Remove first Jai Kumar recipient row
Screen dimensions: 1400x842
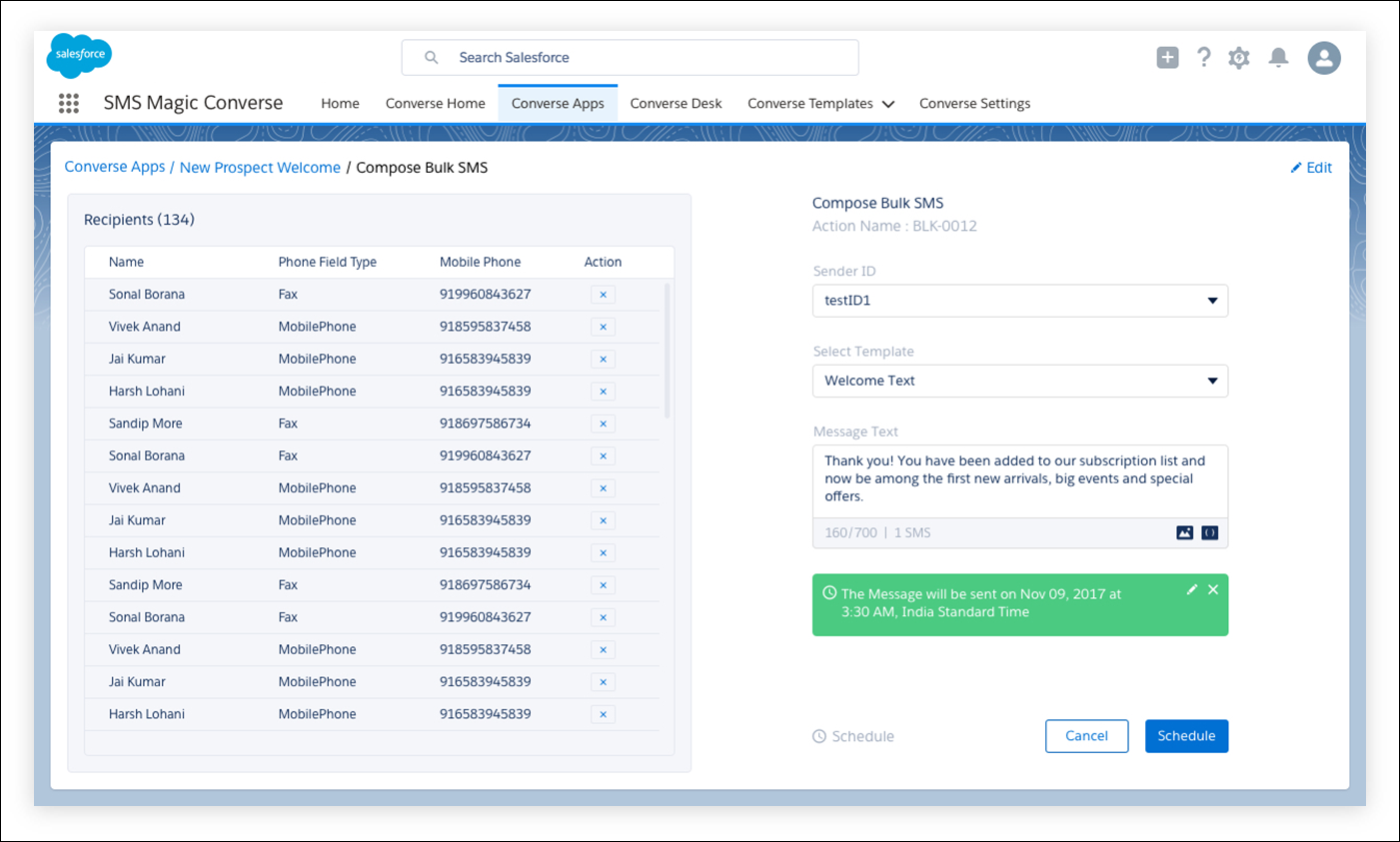(x=603, y=359)
